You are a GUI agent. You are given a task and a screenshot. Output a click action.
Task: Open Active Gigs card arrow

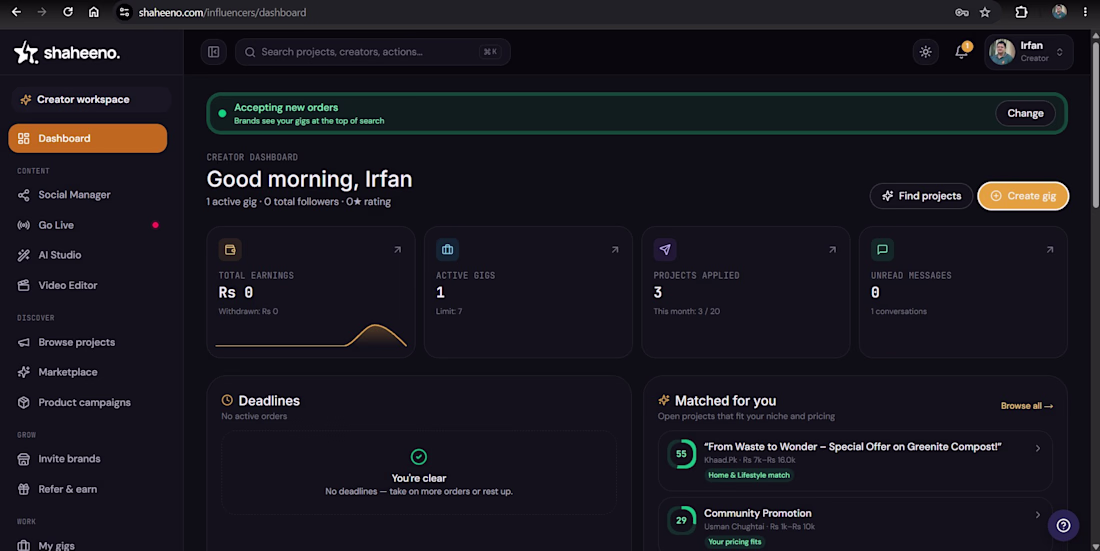(x=615, y=249)
